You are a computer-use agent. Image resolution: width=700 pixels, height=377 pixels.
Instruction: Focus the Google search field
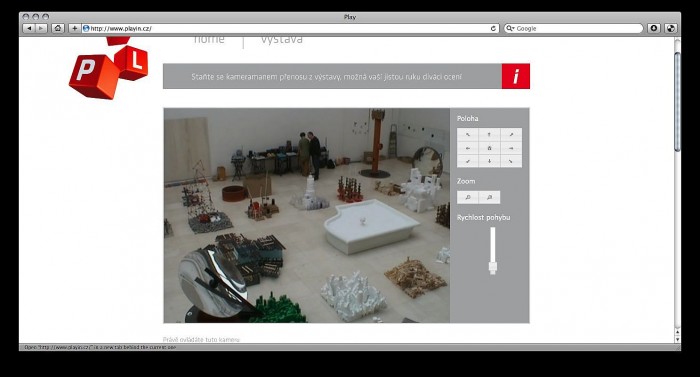(x=573, y=28)
